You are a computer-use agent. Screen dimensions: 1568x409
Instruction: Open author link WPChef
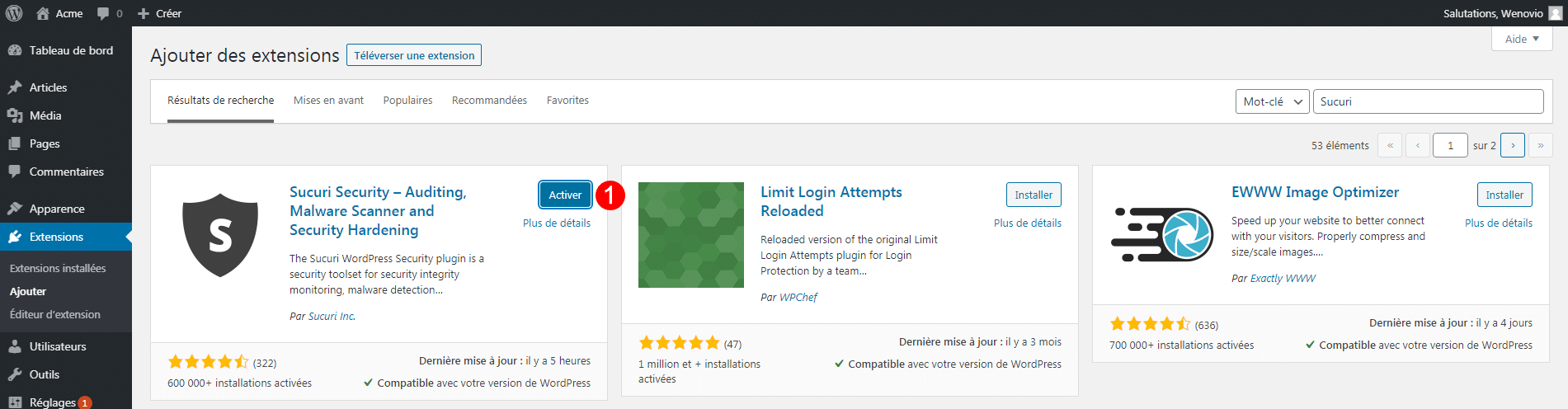point(798,297)
